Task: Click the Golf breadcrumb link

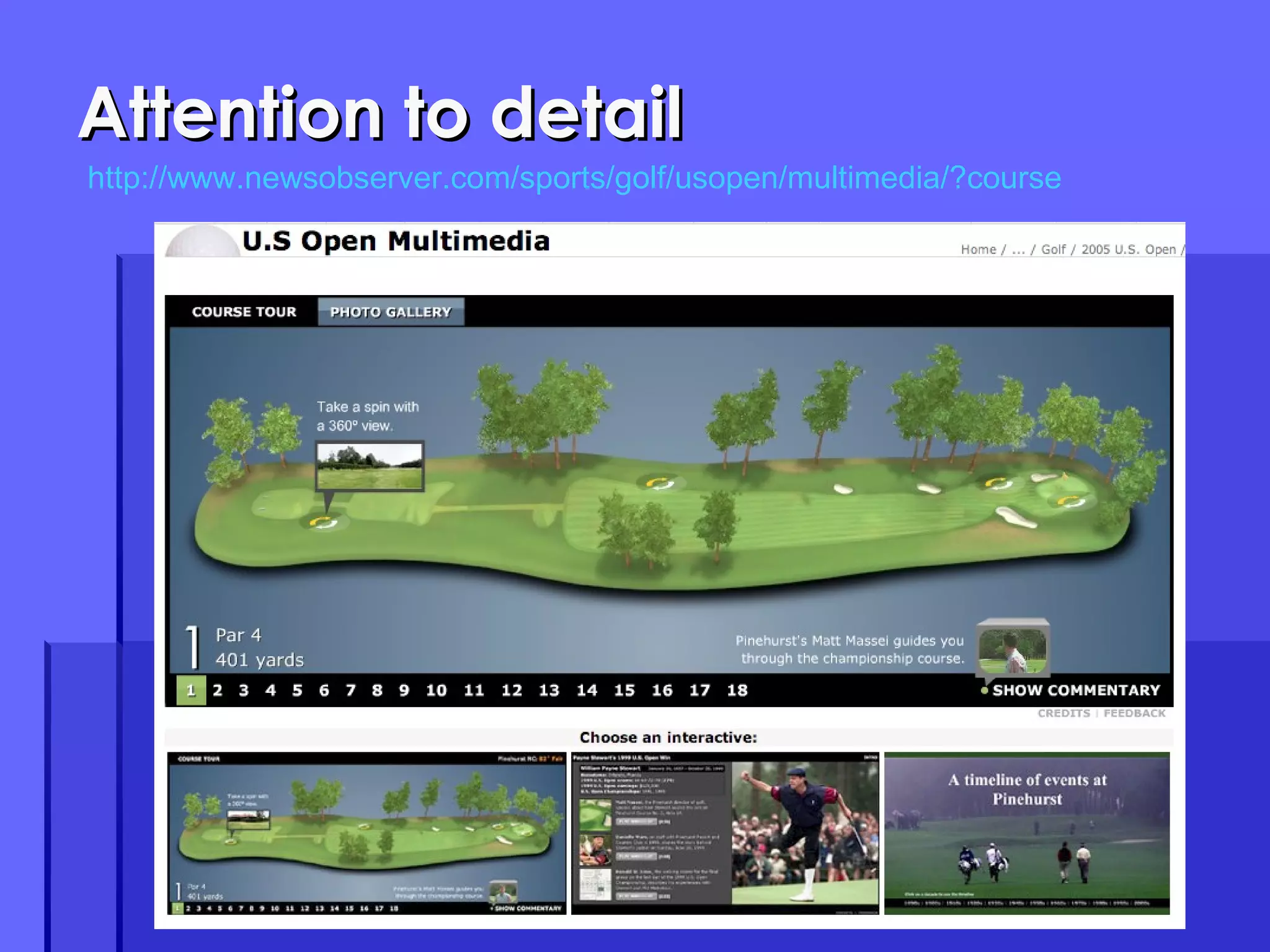Action: (x=1053, y=249)
